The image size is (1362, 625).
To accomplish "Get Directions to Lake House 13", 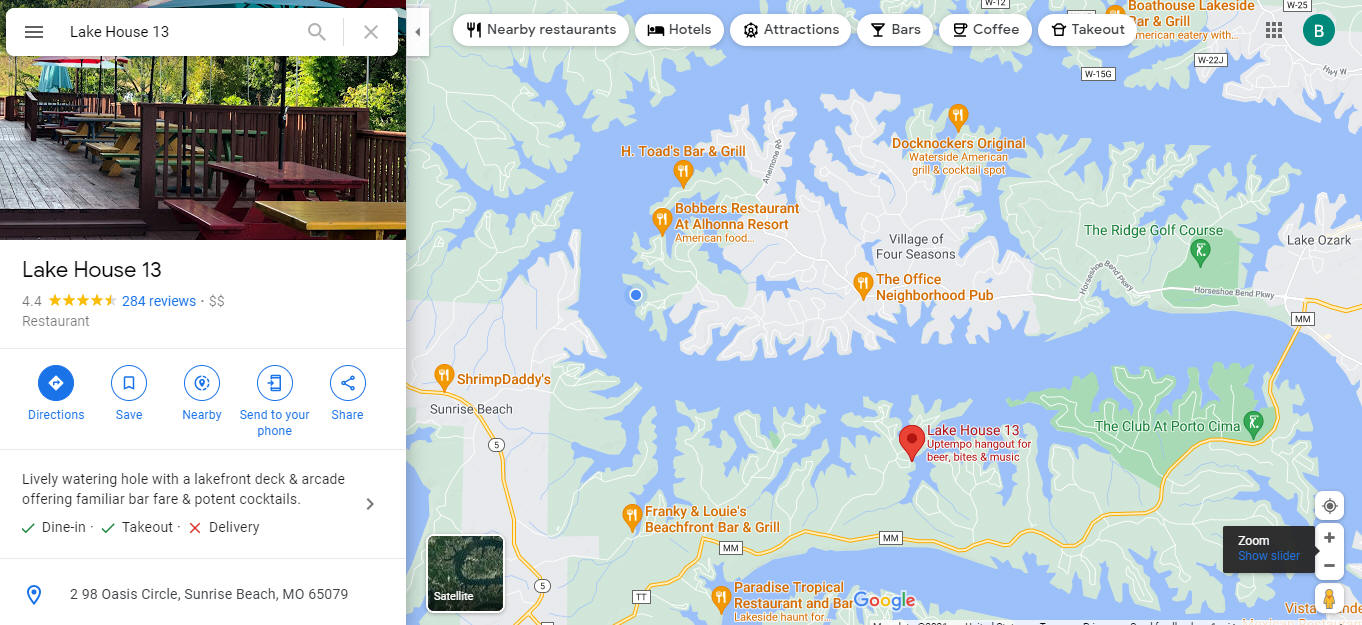I will (56, 383).
